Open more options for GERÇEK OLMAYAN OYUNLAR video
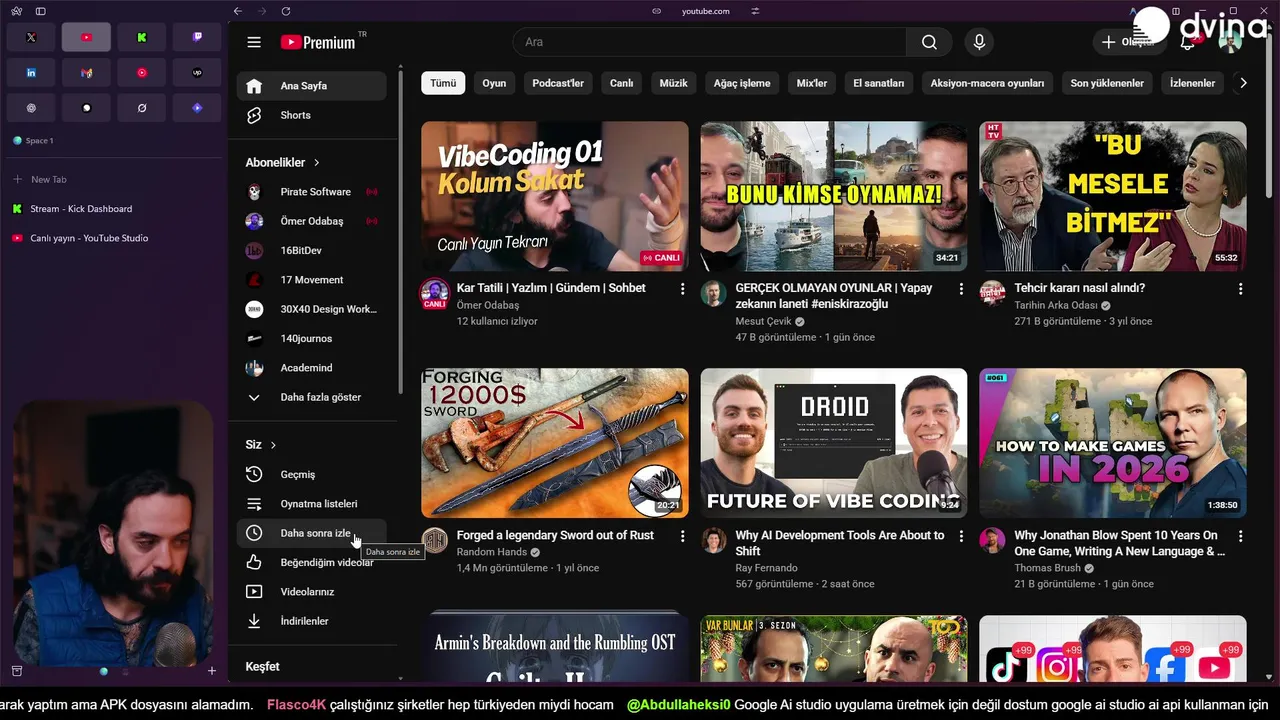 tap(961, 289)
